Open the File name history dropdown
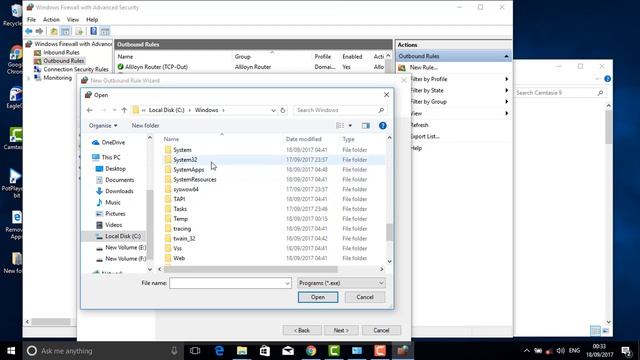Image resolution: width=640 pixels, height=360 pixels. (x=287, y=283)
